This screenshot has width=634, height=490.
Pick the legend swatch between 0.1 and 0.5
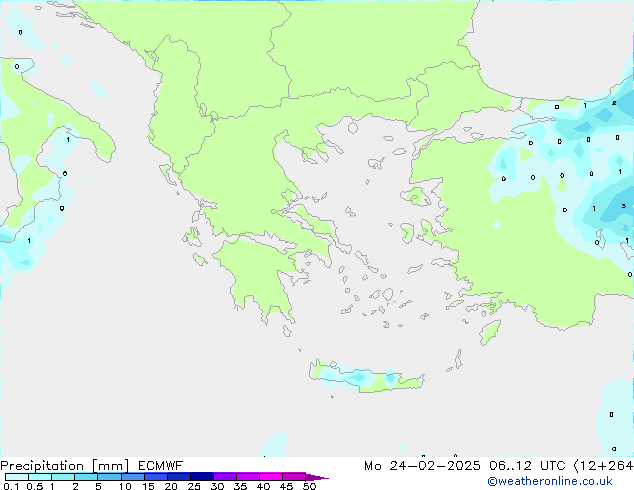point(17,477)
